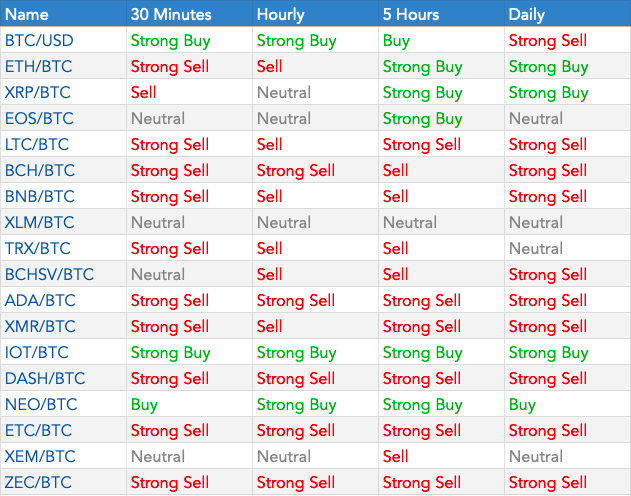Click NEO/BTC 30 Minutes Buy cell
631x496 pixels.
(x=144, y=404)
